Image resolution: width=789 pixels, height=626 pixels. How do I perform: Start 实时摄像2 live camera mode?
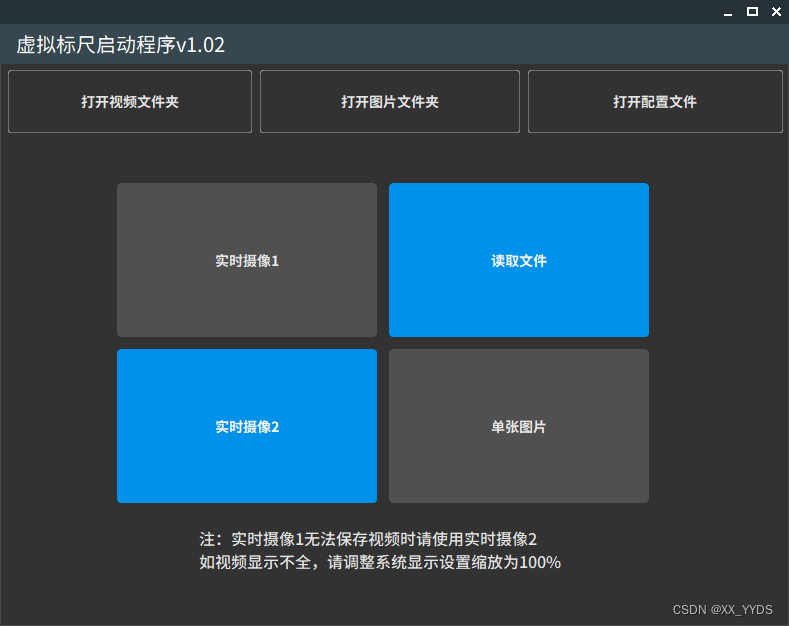247,426
